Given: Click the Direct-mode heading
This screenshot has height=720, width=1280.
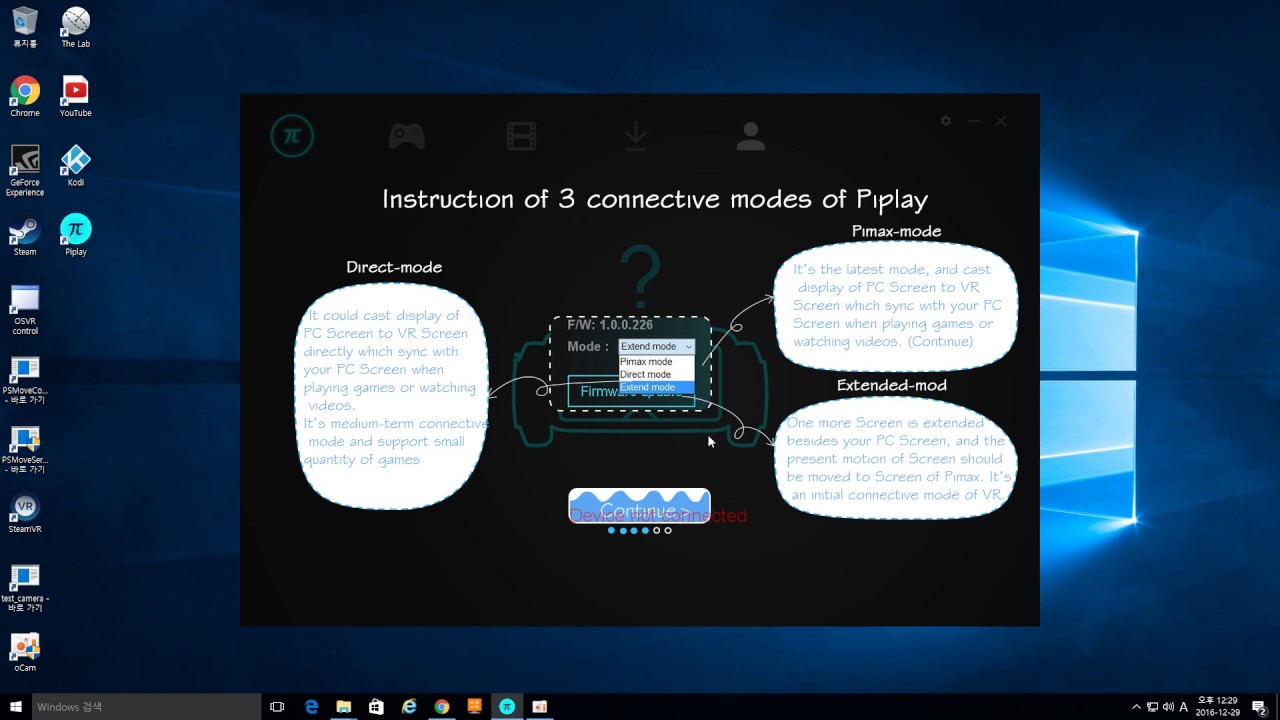Looking at the screenshot, I should pyautogui.click(x=394, y=267).
